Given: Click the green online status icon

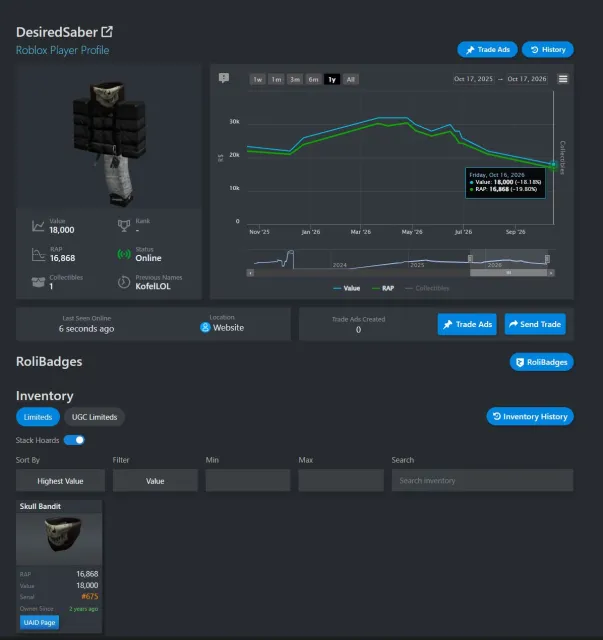Looking at the screenshot, I should (124, 254).
